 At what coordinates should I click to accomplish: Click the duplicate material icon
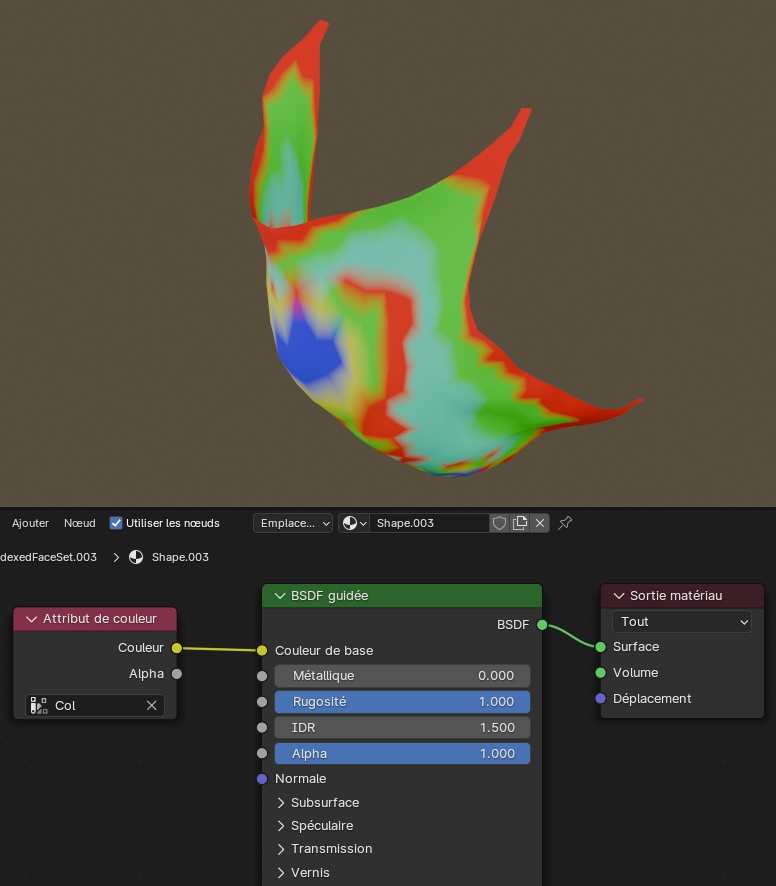point(519,523)
